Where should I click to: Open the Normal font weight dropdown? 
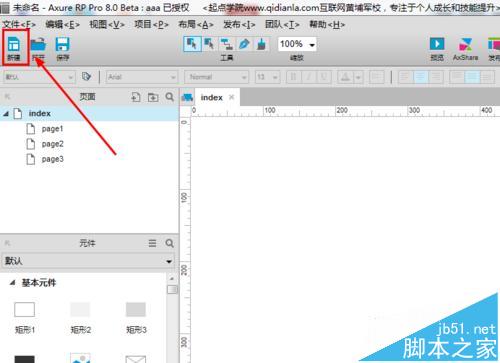click(x=217, y=77)
